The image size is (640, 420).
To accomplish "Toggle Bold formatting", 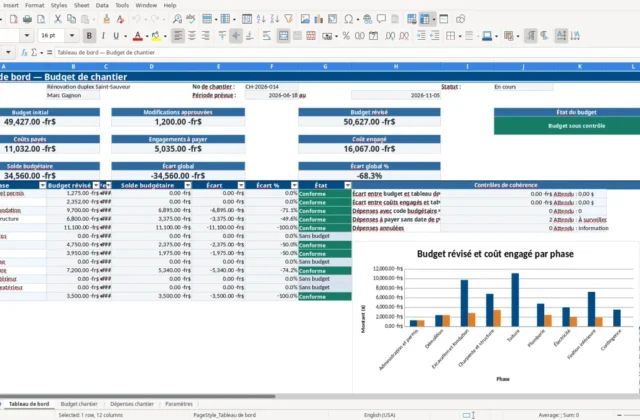I will (89, 36).
